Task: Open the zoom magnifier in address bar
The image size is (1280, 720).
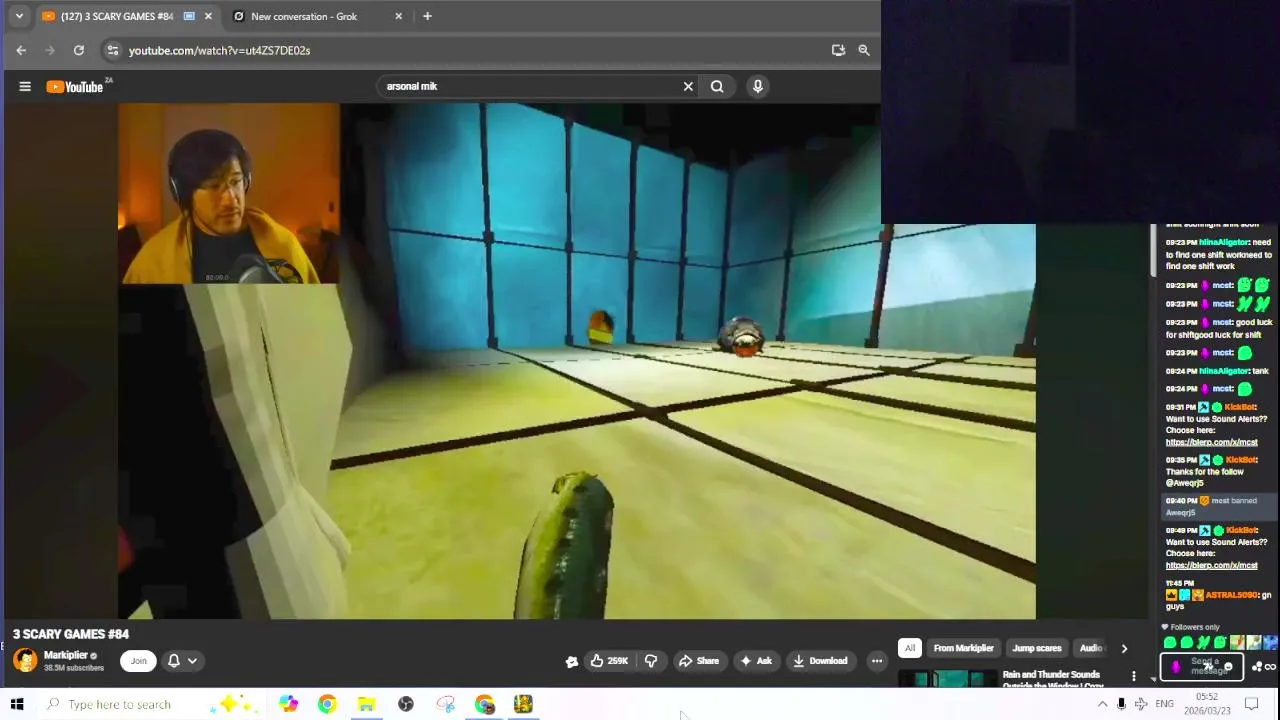Action: pyautogui.click(x=864, y=50)
